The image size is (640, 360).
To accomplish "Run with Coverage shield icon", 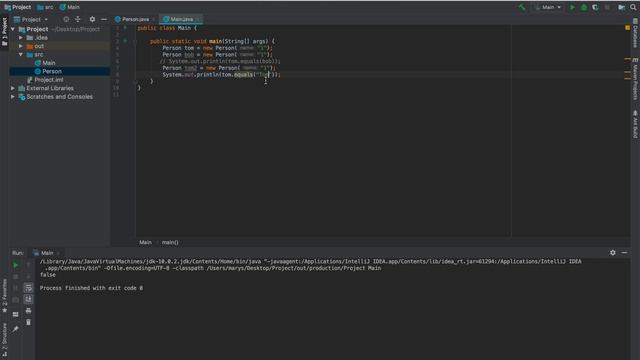I will click(595, 7).
